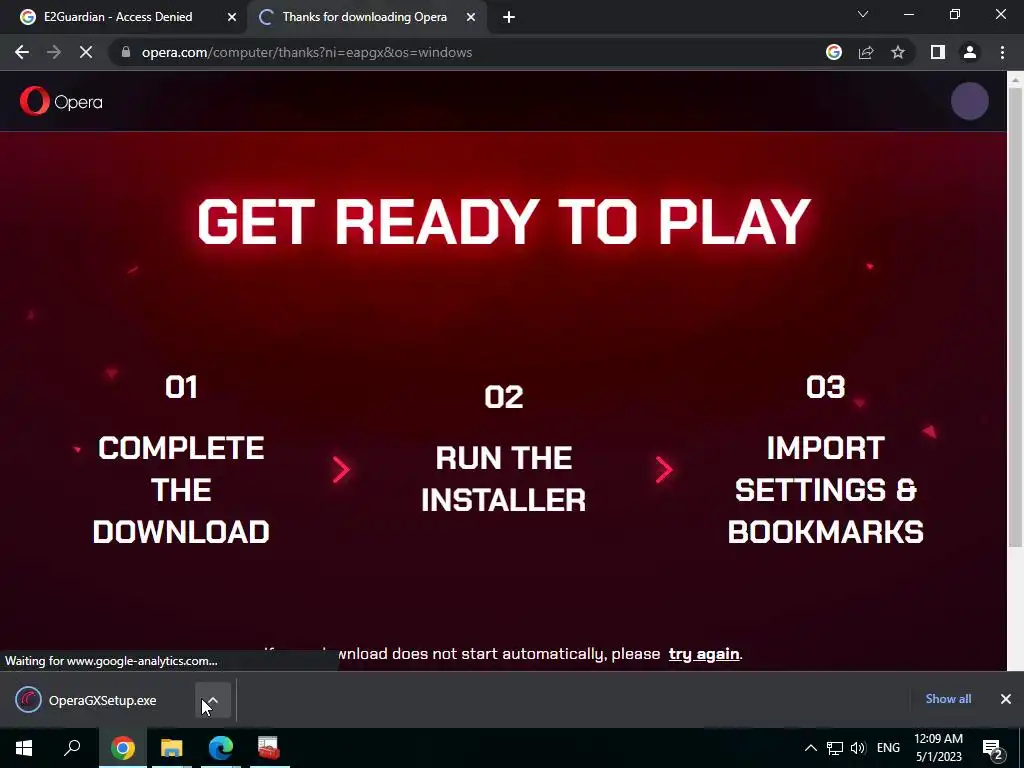Toggle Chrome side panel
Image resolution: width=1024 pixels, height=768 pixels.
(937, 52)
